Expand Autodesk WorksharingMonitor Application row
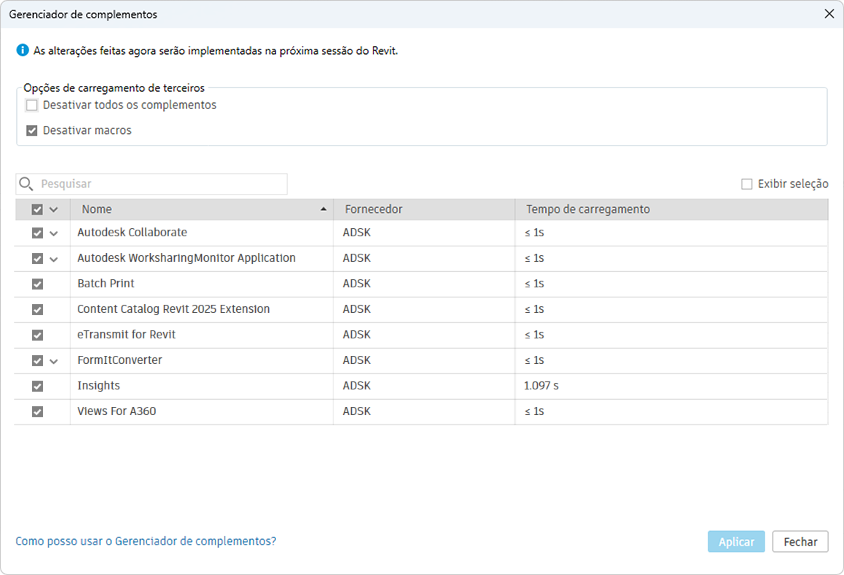This screenshot has width=844, height=575. (54, 259)
